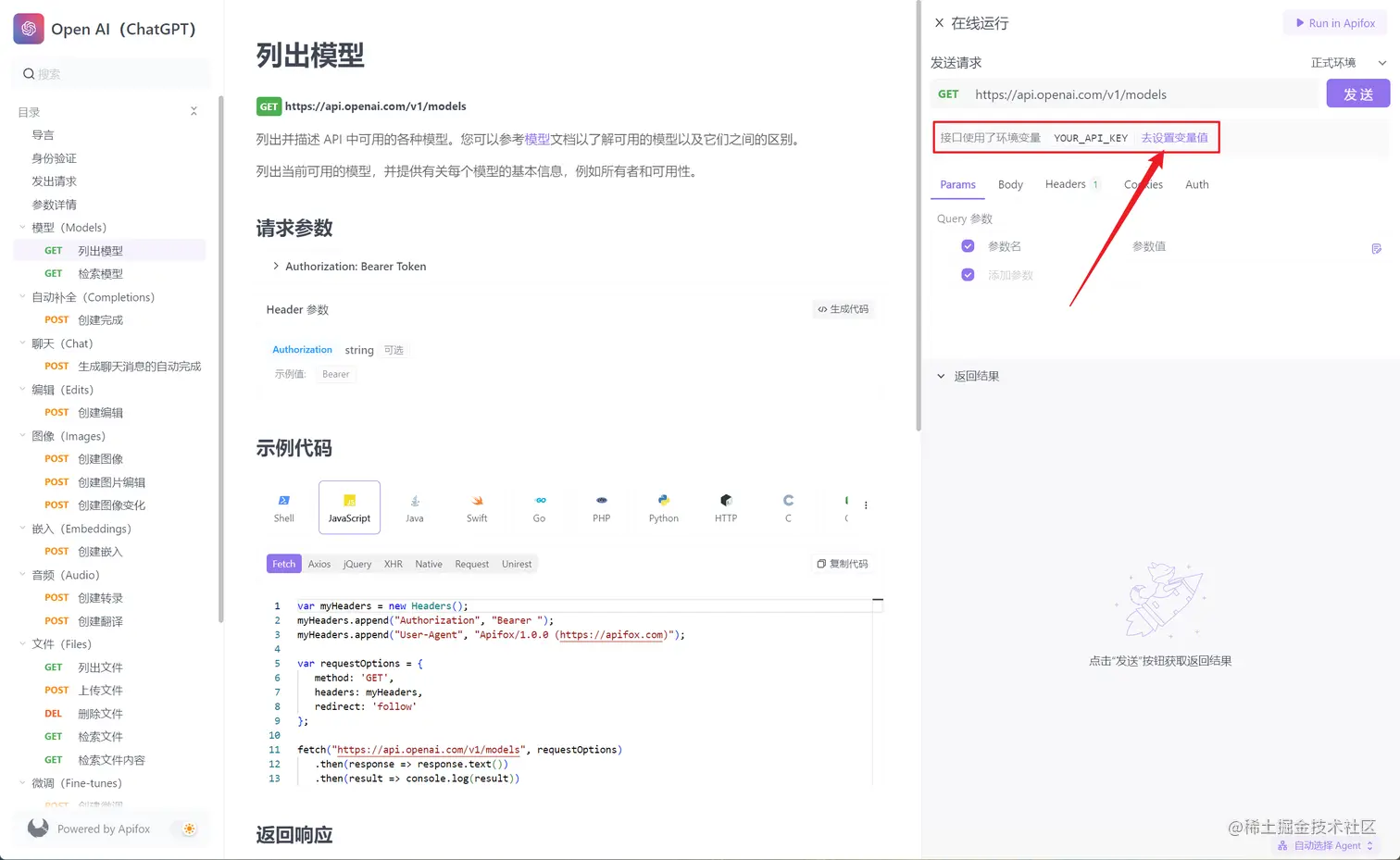Screen dimensions: 1400x860
Task: Click the bulk edit icon beside 参数值
Action: point(1377,248)
